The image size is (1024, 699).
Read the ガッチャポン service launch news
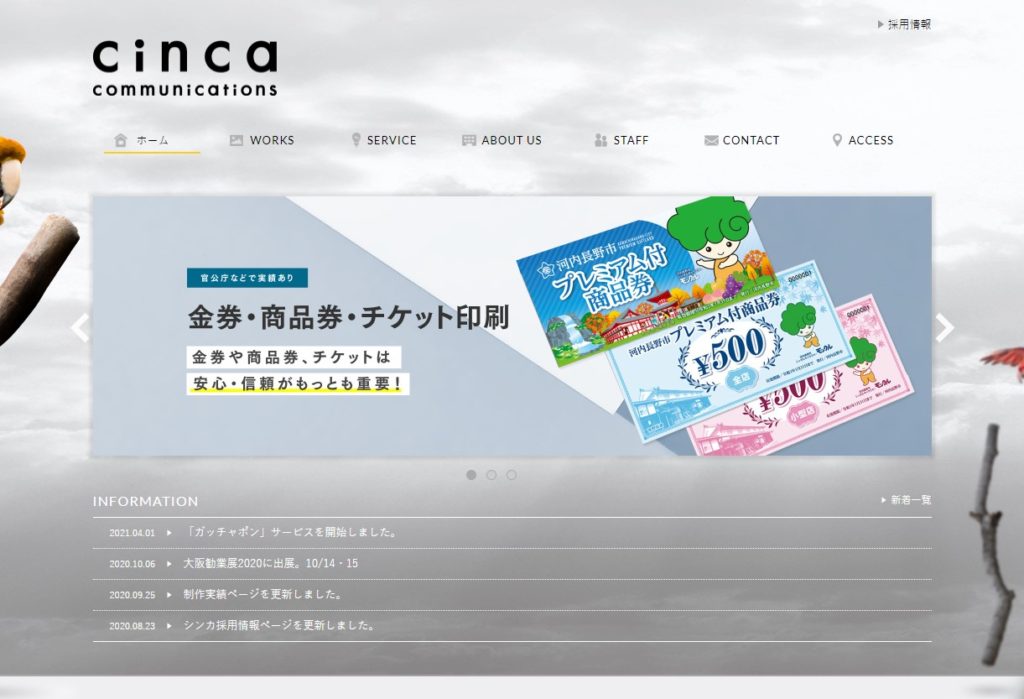click(292, 532)
